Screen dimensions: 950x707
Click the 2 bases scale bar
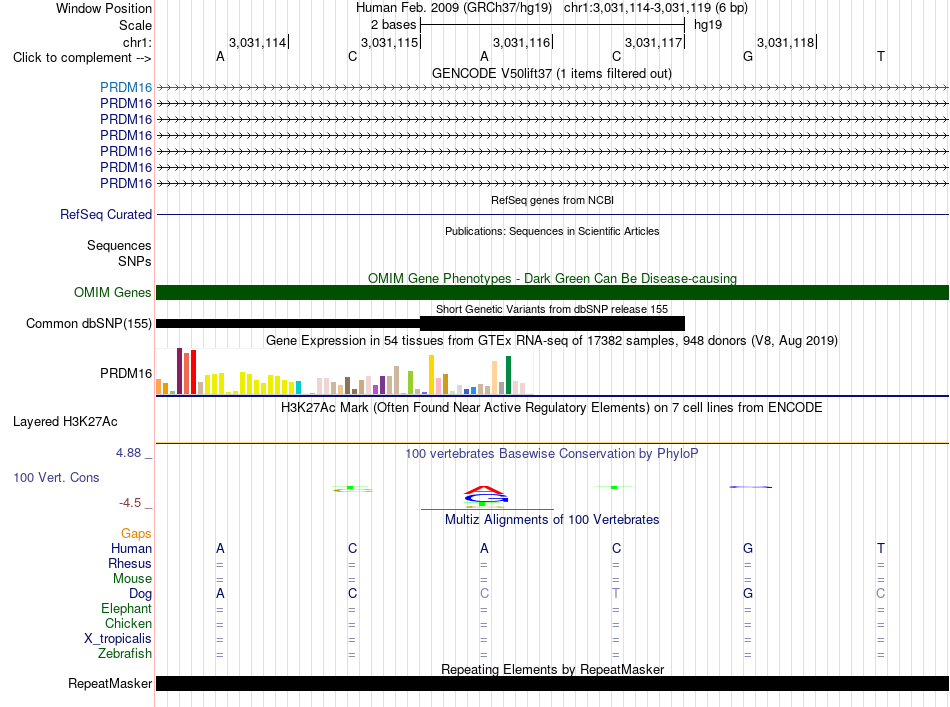click(x=553, y=25)
